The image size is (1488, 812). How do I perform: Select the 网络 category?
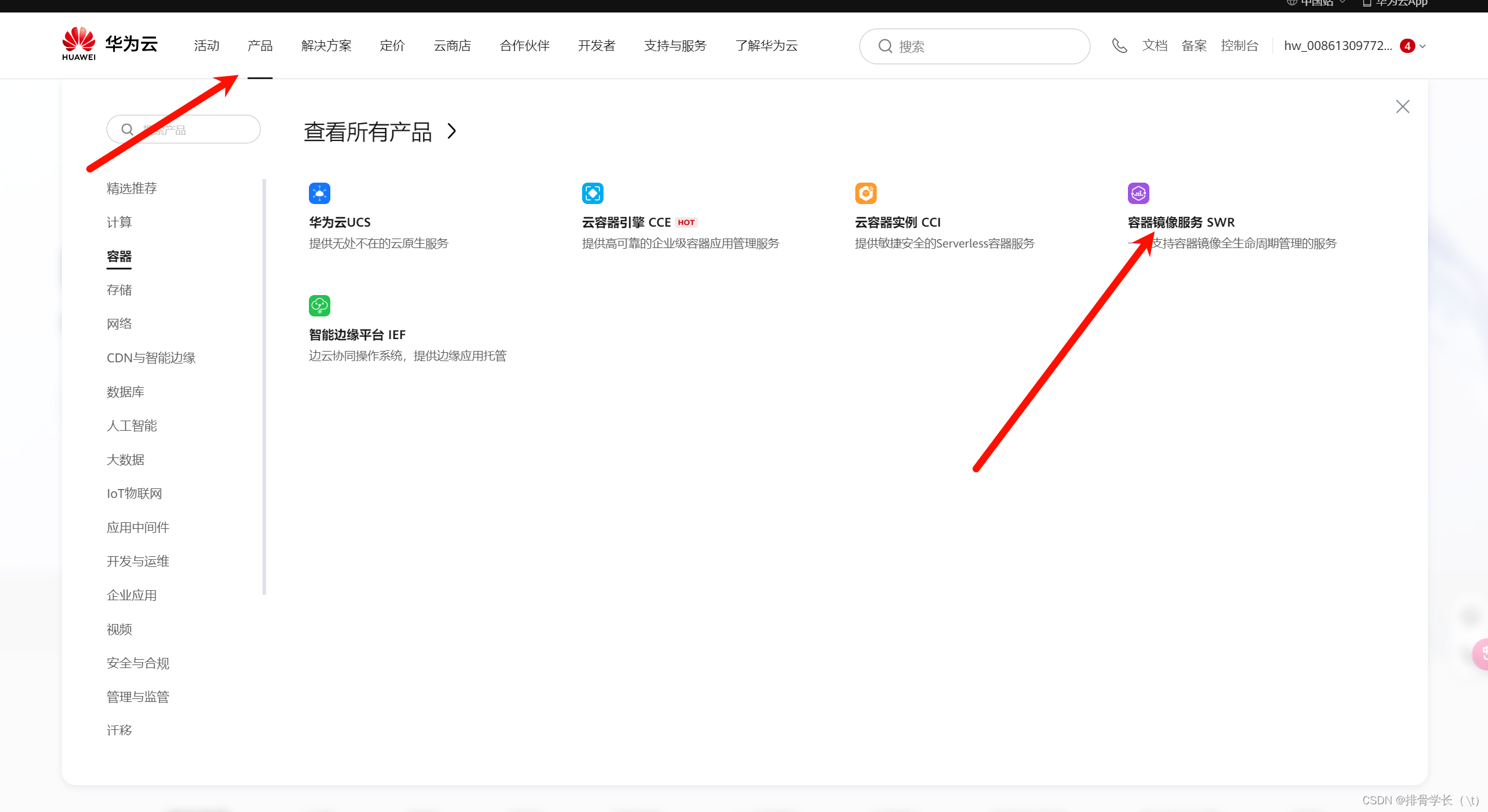point(119,324)
